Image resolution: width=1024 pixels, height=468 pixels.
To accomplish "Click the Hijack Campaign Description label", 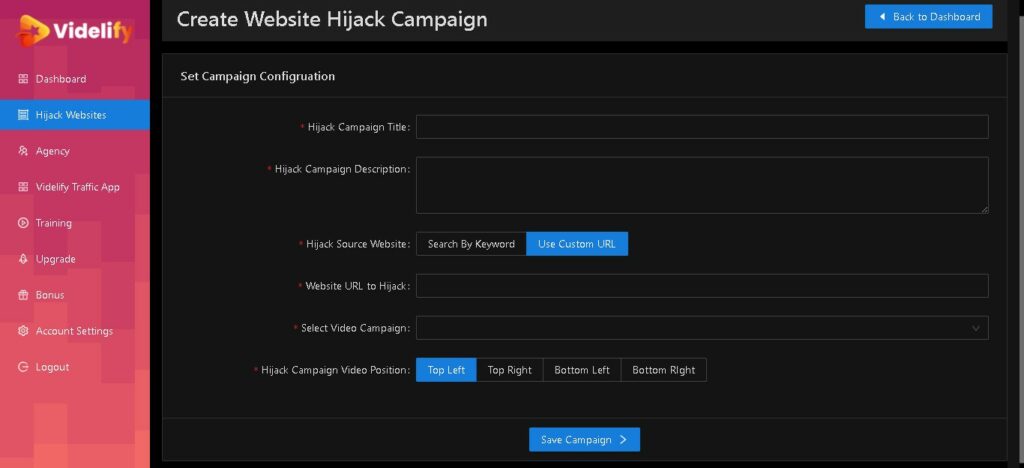I will click(342, 169).
